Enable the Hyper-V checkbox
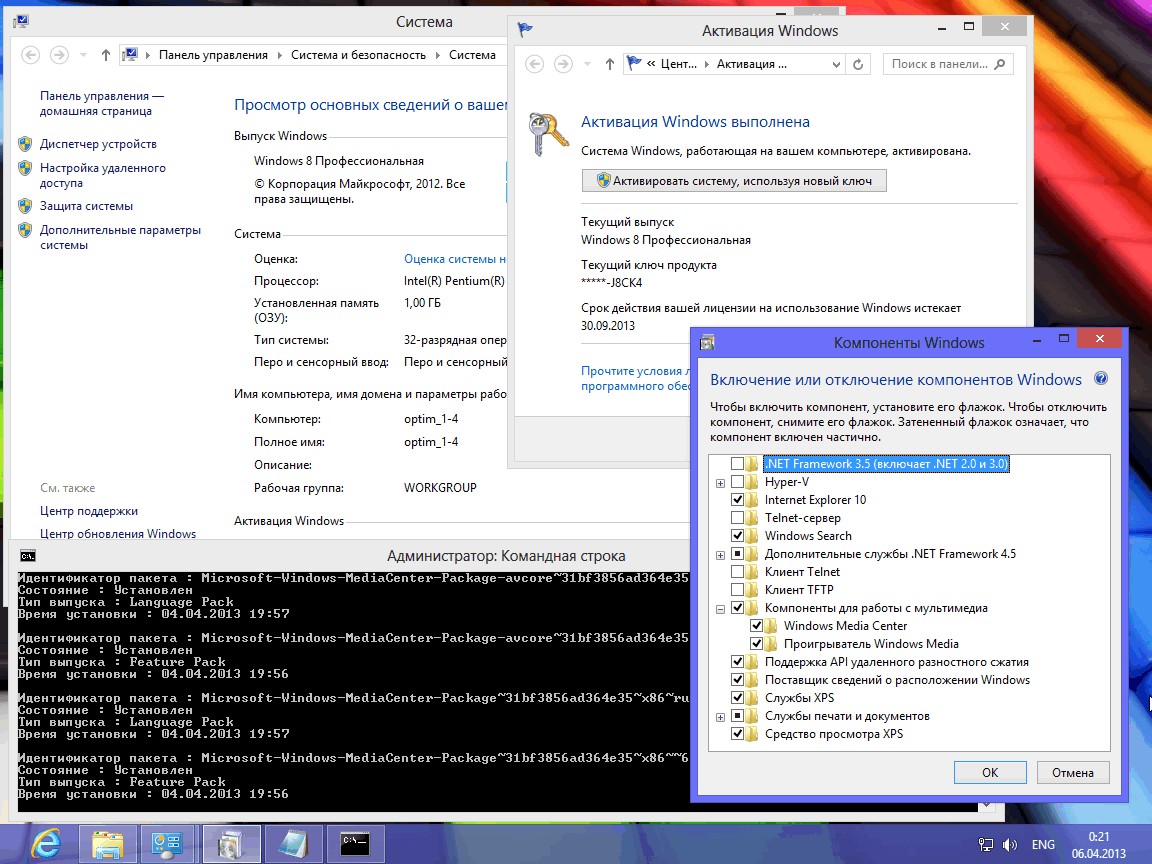1152x864 pixels. pos(737,482)
